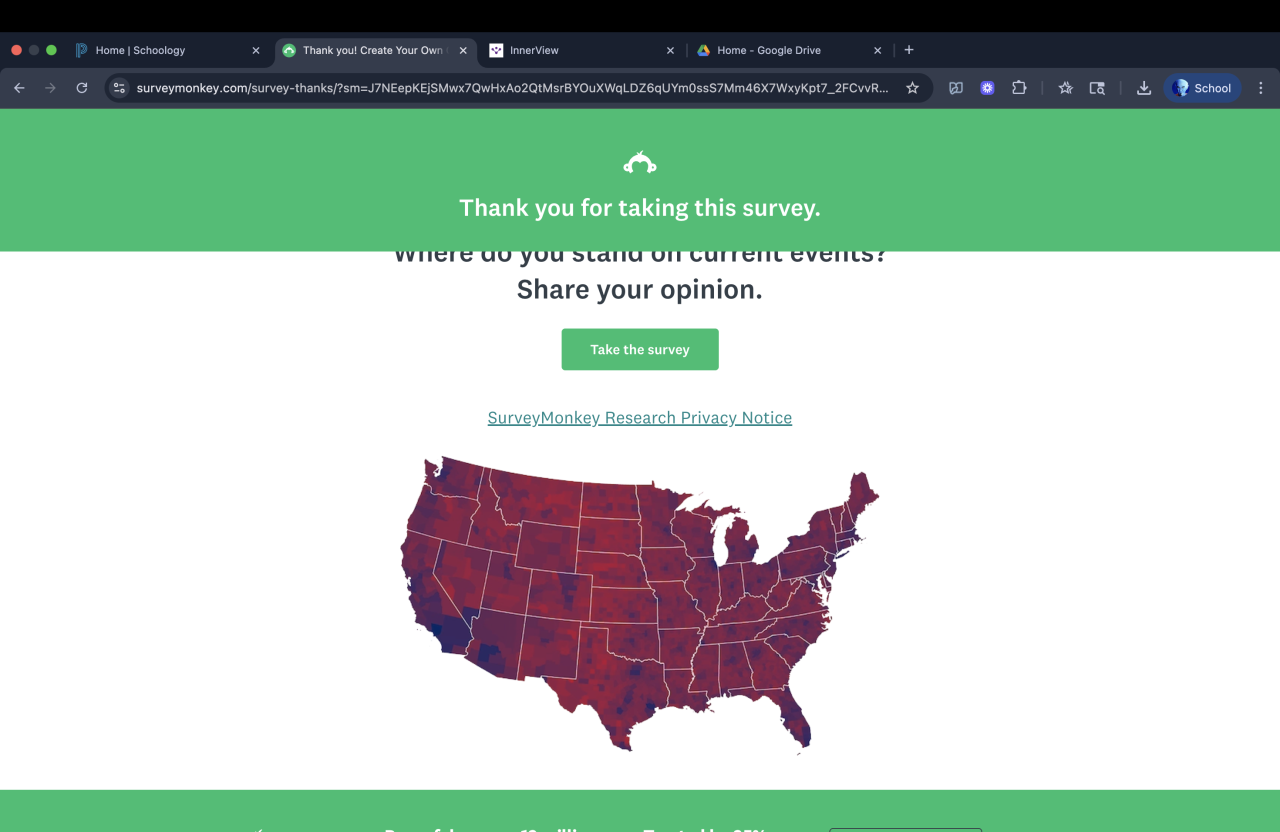Click the purple sun extension icon
Viewport: 1280px width, 832px height.
987,88
